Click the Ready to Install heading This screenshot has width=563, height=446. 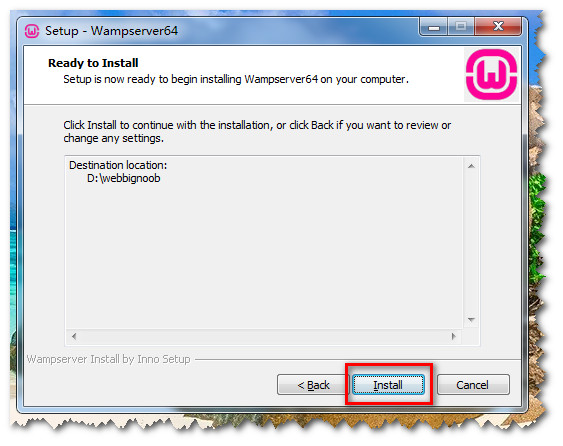click(93, 63)
